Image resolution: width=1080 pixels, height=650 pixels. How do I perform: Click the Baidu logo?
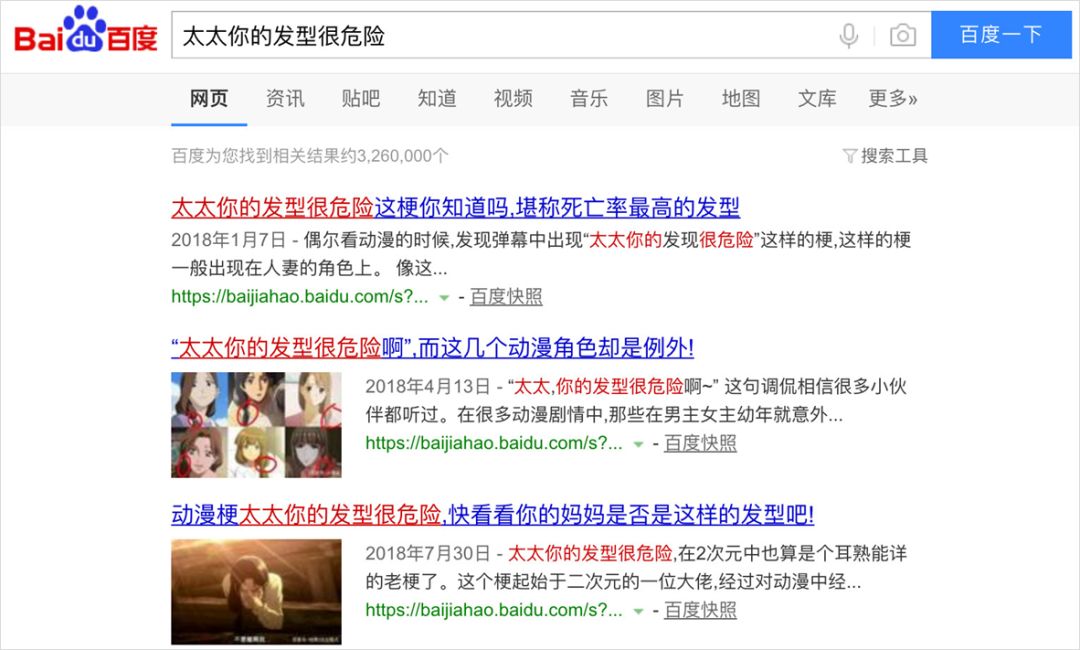85,30
